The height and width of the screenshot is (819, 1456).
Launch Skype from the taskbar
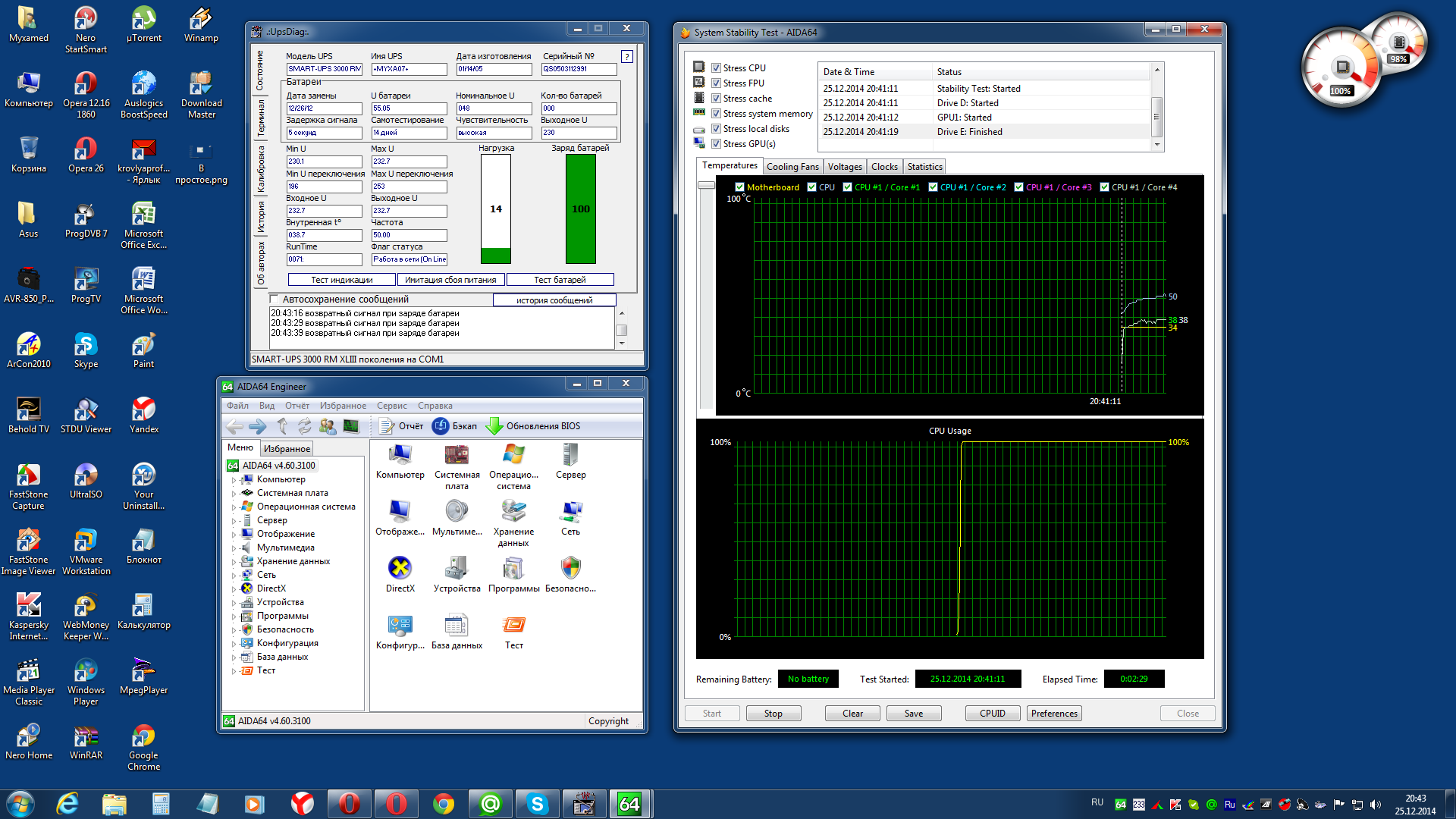(537, 803)
